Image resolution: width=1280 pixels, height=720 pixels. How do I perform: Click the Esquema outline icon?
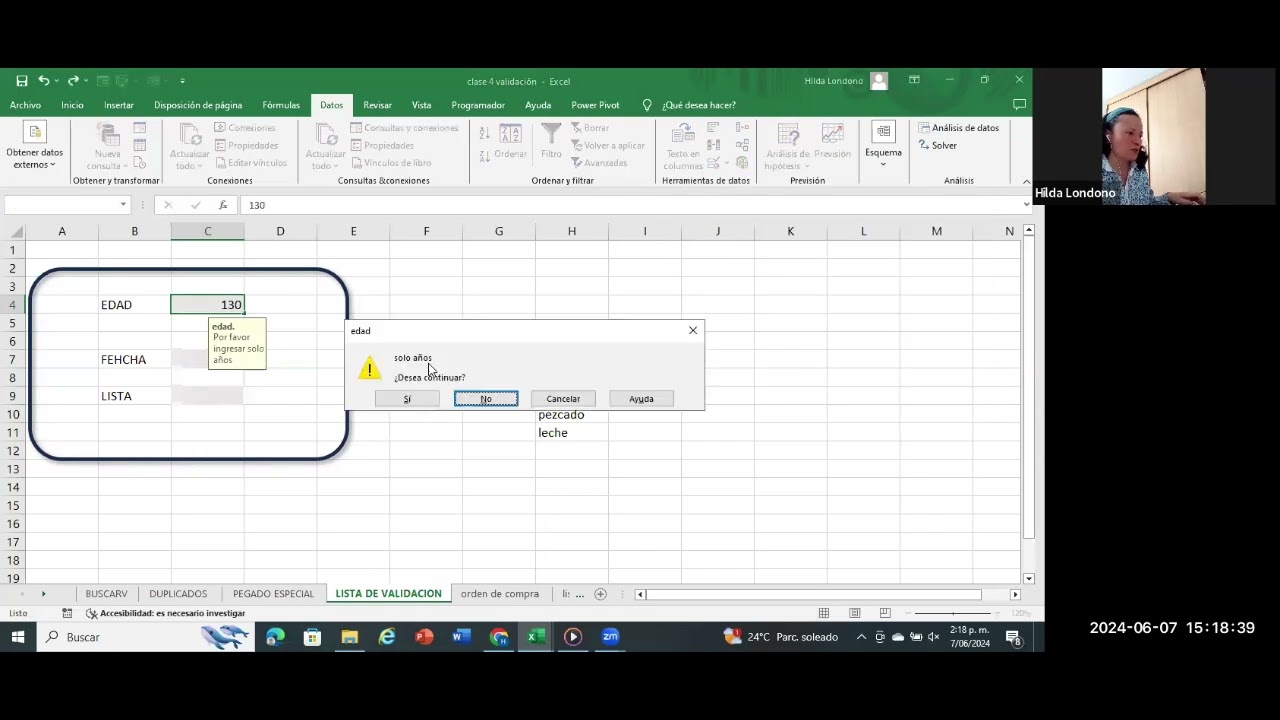(883, 144)
